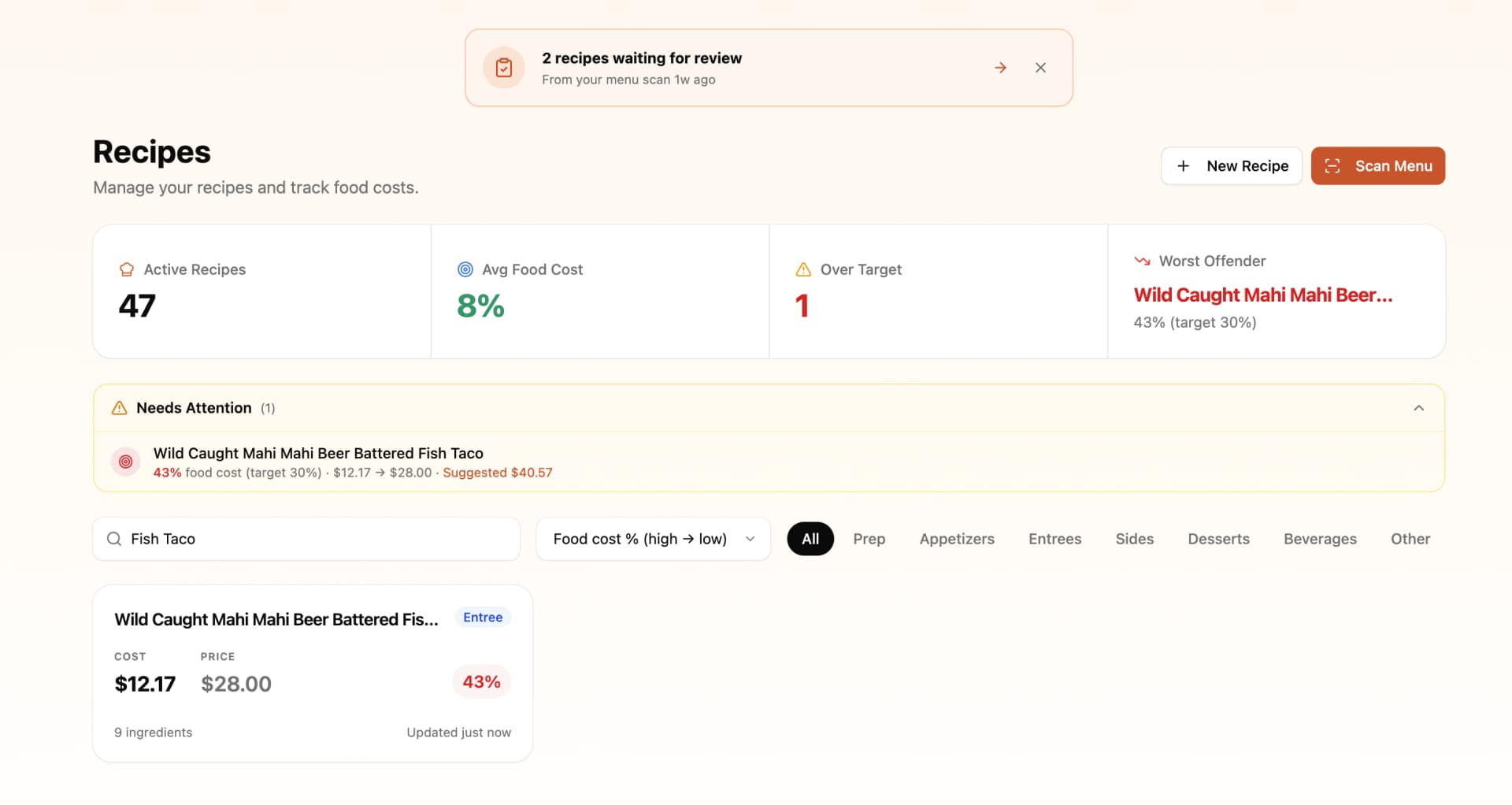Switch to the Entrees category
This screenshot has width=1512, height=805.
pos(1054,539)
